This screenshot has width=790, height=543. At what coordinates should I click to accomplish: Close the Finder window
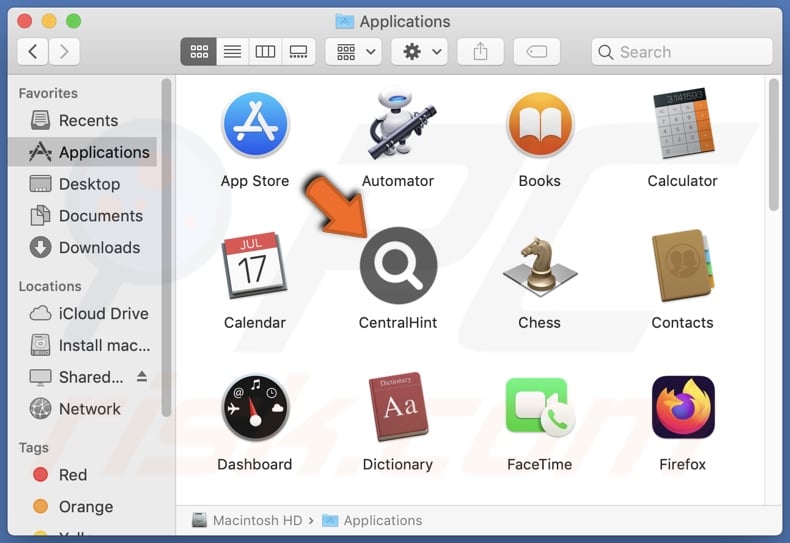25,21
